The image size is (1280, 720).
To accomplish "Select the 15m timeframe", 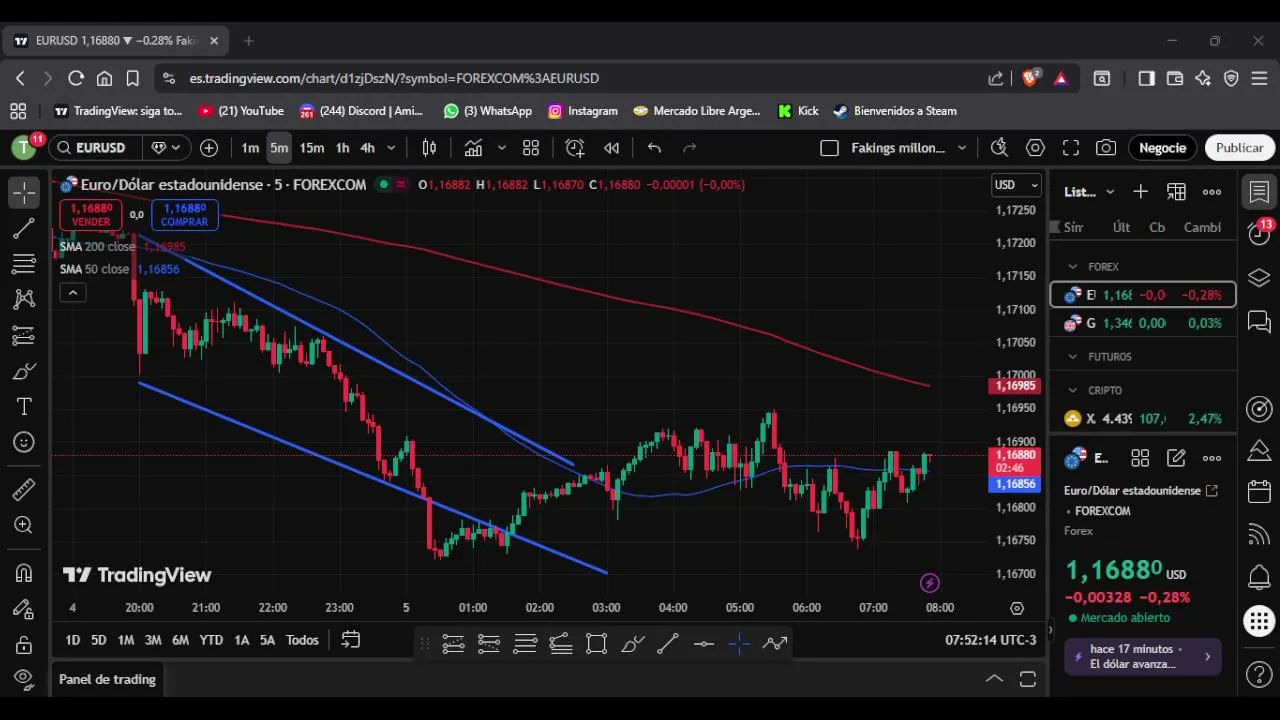I will pyautogui.click(x=312, y=148).
